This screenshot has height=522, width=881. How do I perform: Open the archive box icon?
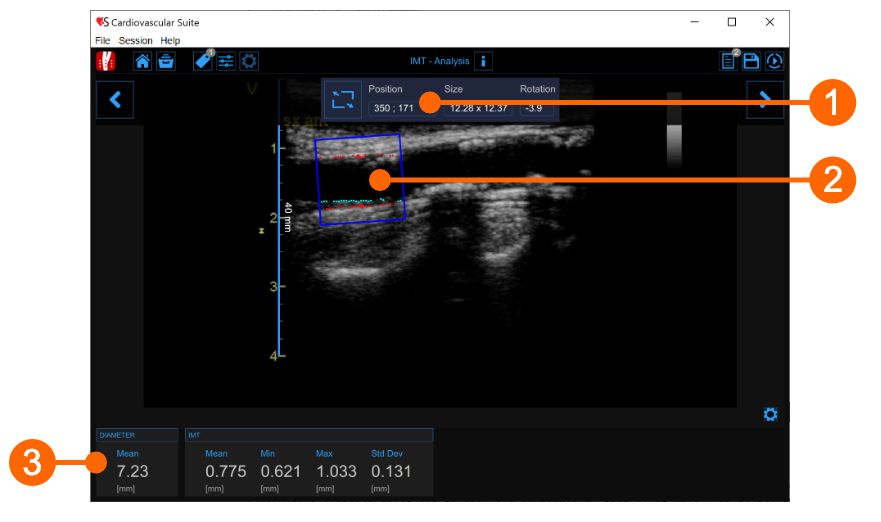[165, 61]
